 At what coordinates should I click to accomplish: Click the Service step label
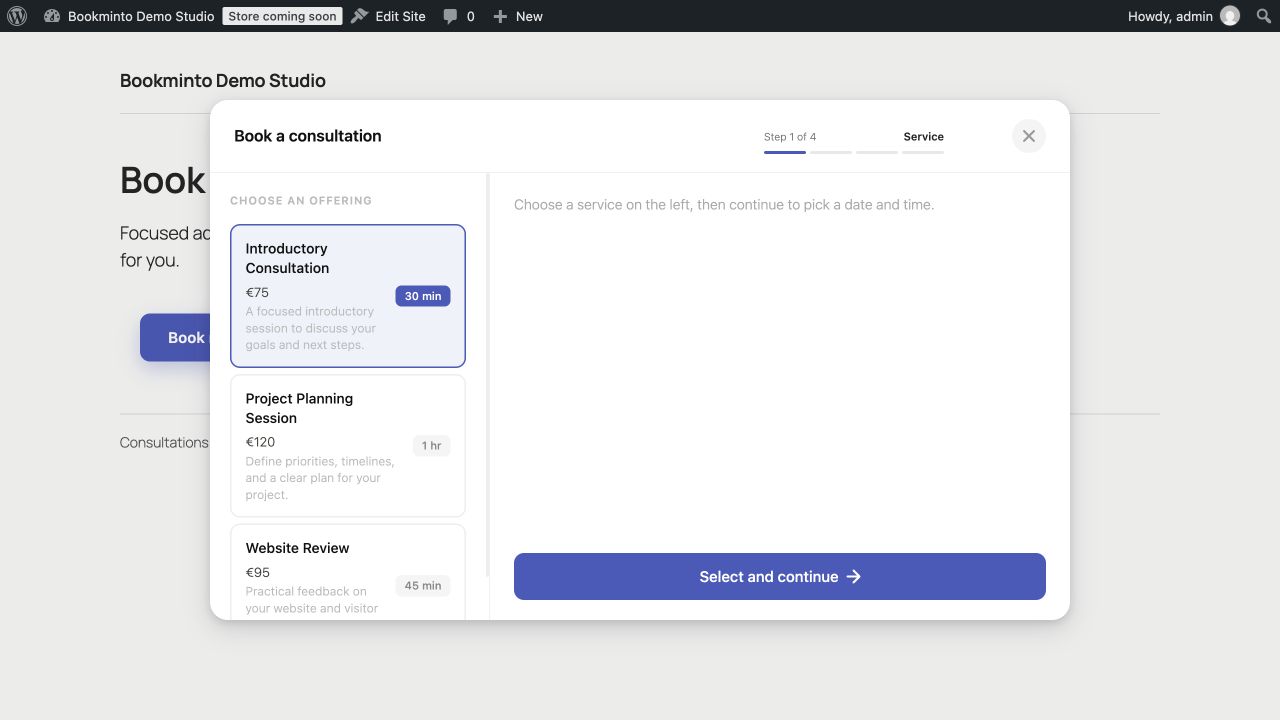tap(924, 137)
